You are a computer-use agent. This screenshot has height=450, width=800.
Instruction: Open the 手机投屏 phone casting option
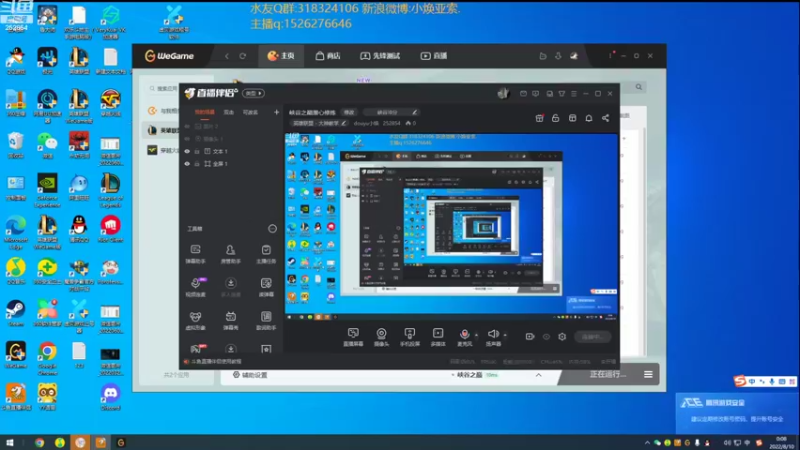click(x=410, y=337)
